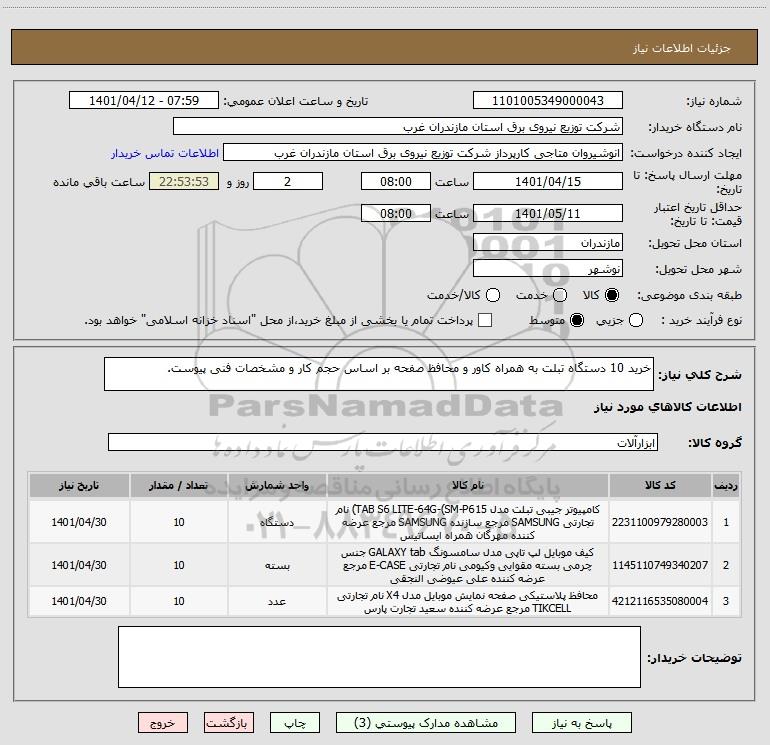Select the جزیی purchase type radio
Screen dimensions: 770x745
point(636,321)
